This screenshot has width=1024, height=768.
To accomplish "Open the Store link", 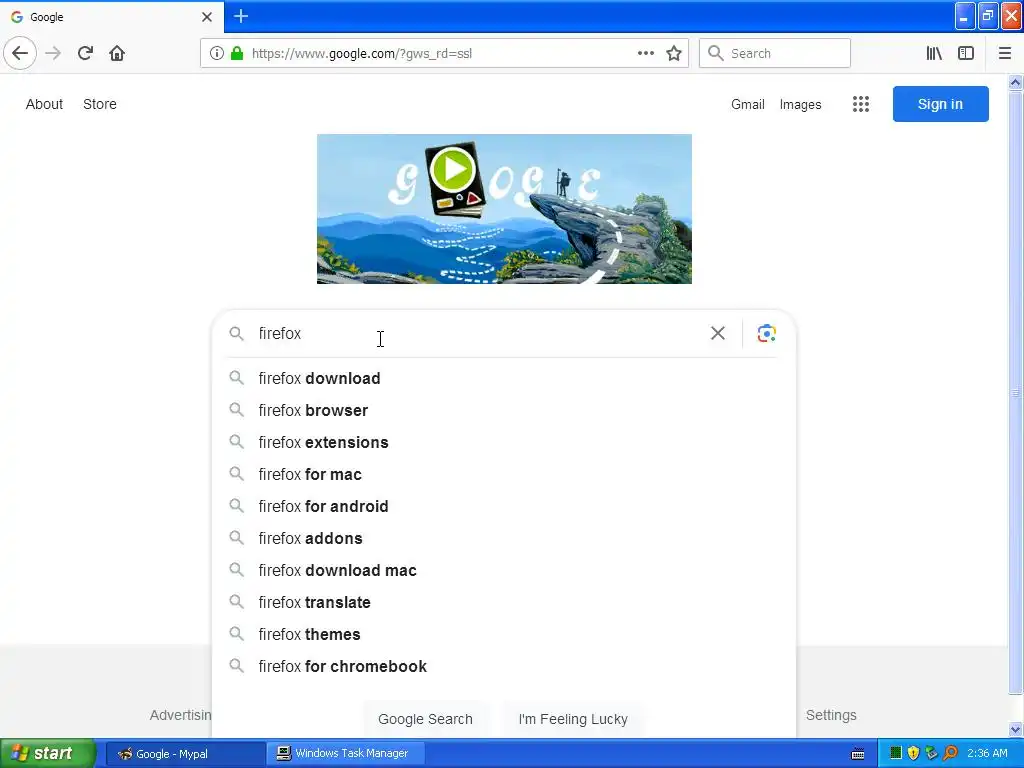I will coord(100,104).
